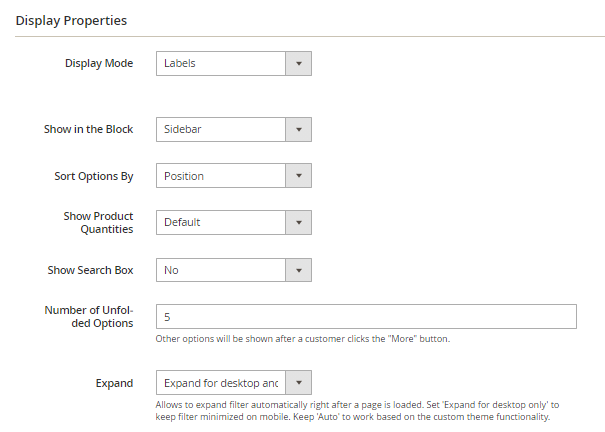605x432 pixels.
Task: Click the arrow button of Display Mode dropdown
Action: [x=299, y=64]
